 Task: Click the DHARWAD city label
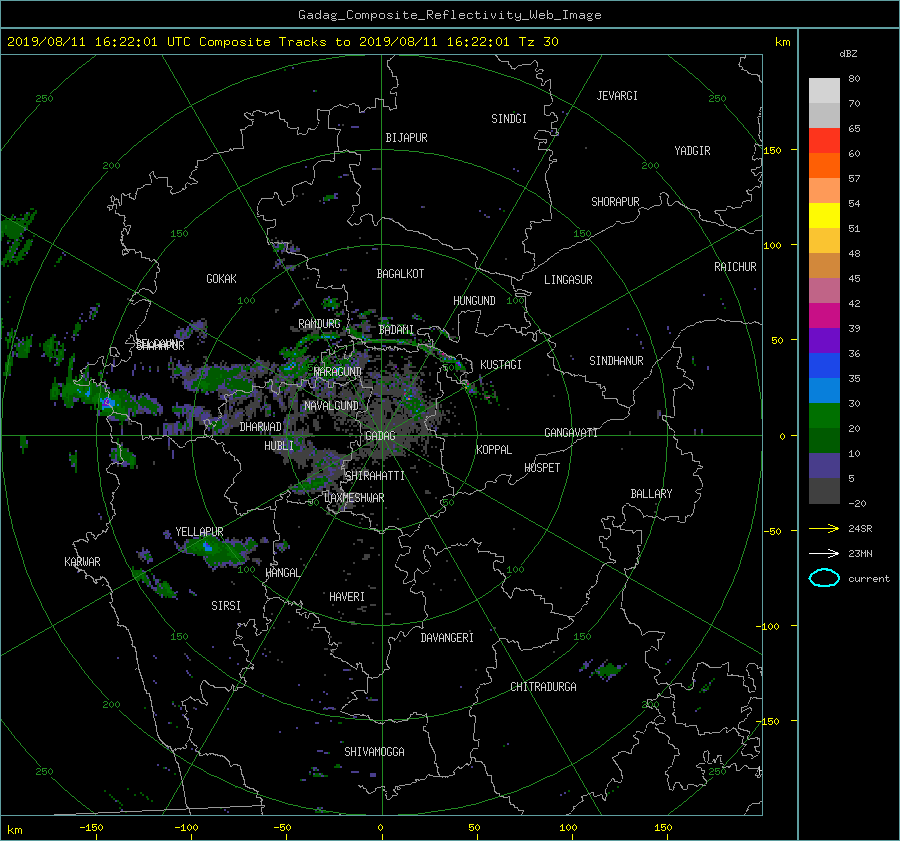click(x=261, y=427)
